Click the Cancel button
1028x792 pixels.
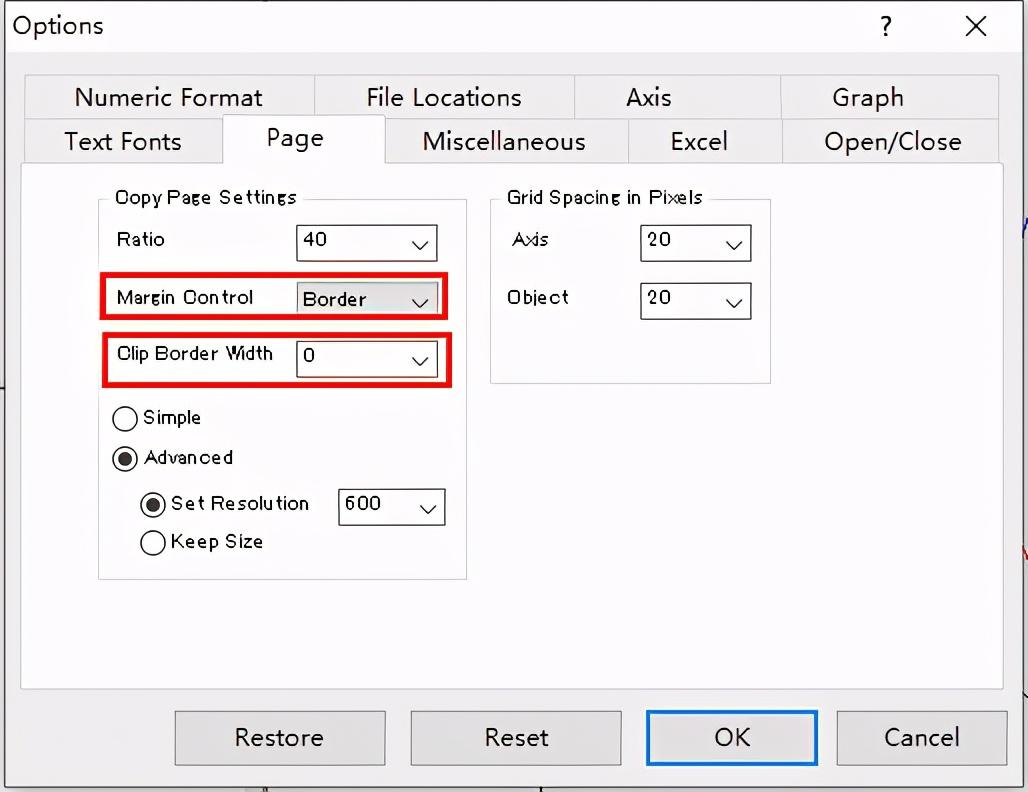(921, 738)
